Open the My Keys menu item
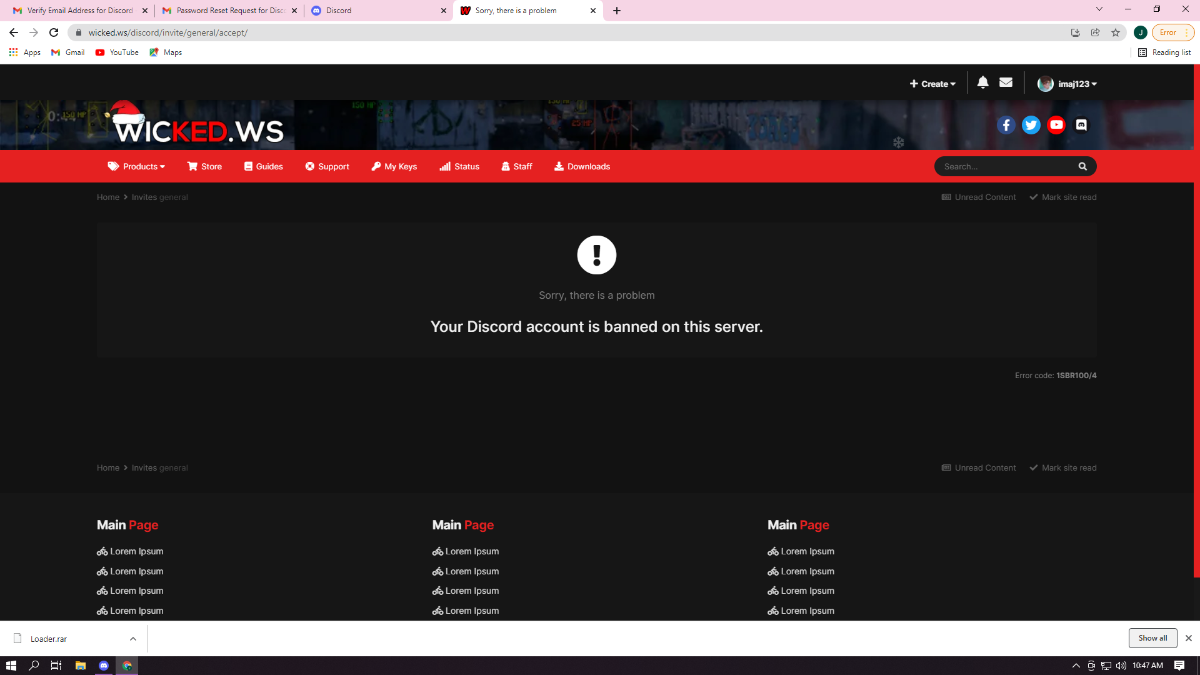The image size is (1200, 675). (x=394, y=167)
